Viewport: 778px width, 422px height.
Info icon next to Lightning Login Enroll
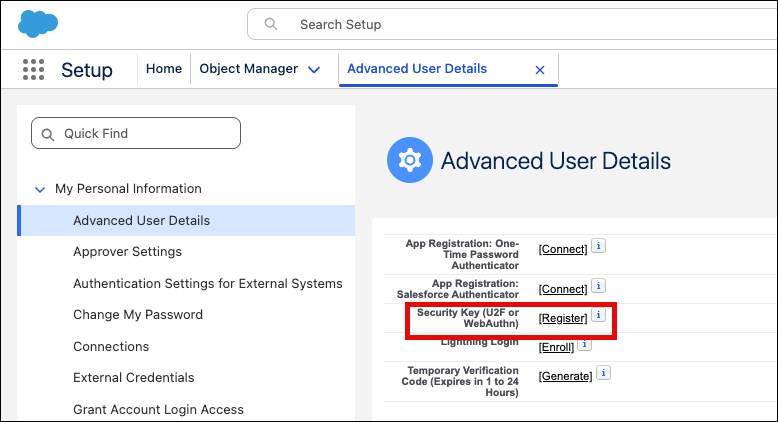click(584, 345)
